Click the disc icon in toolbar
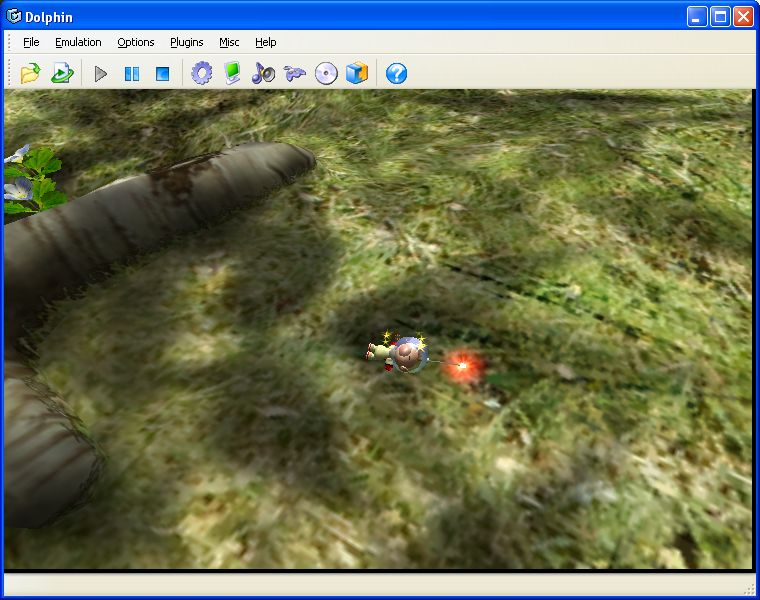 click(x=326, y=74)
